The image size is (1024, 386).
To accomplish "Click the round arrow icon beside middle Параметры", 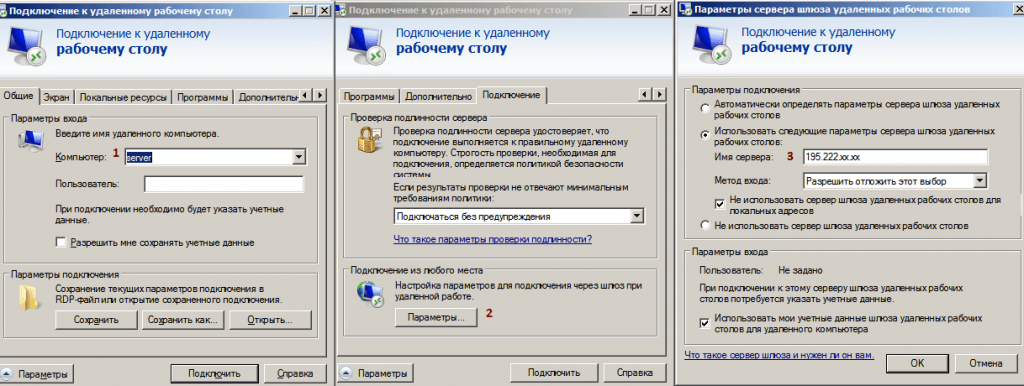I will (346, 374).
